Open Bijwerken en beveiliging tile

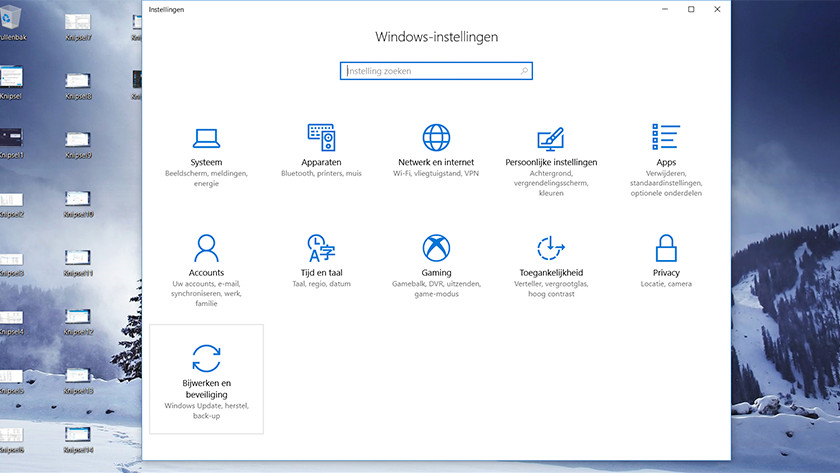(x=206, y=378)
